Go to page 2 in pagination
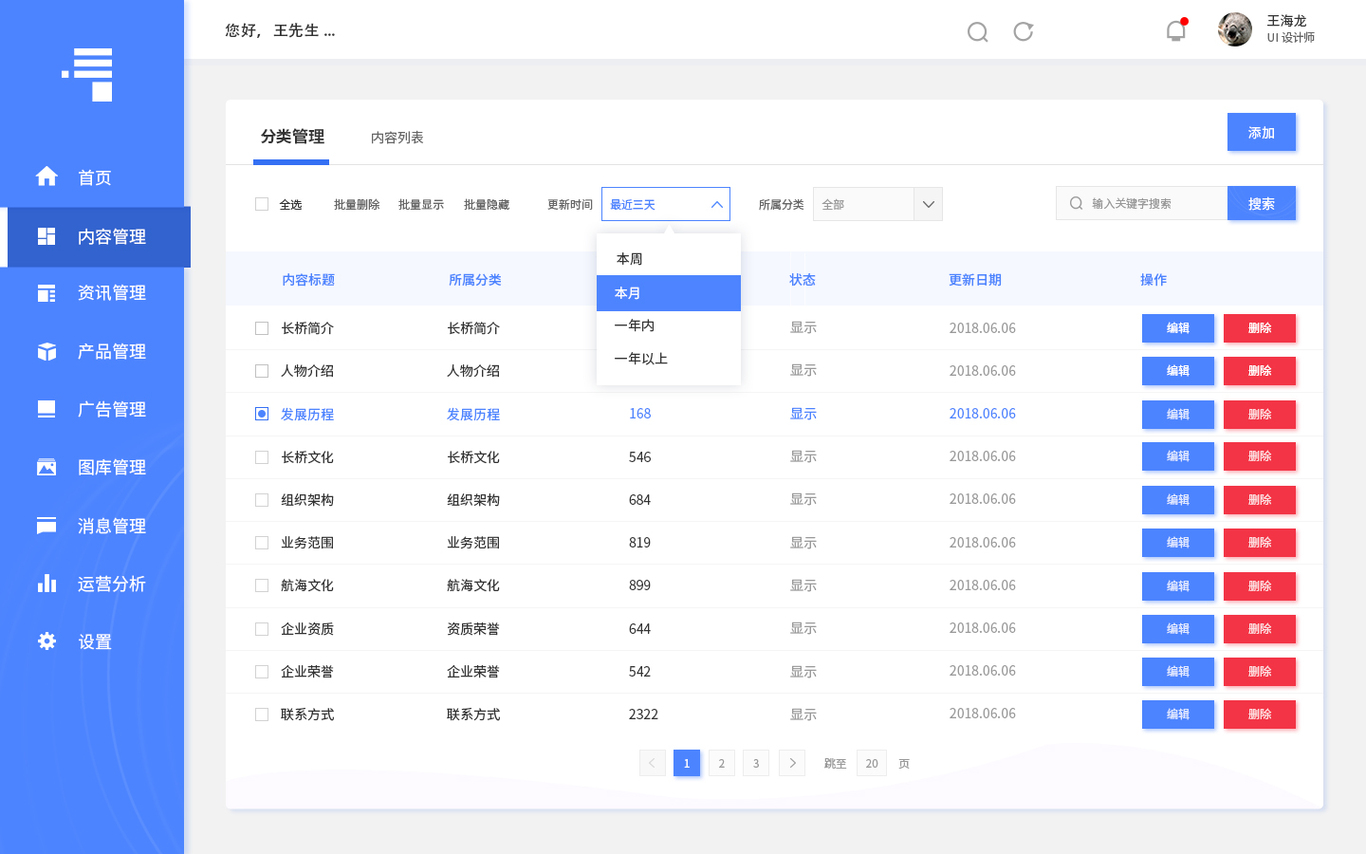The height and width of the screenshot is (854, 1366). [721, 763]
